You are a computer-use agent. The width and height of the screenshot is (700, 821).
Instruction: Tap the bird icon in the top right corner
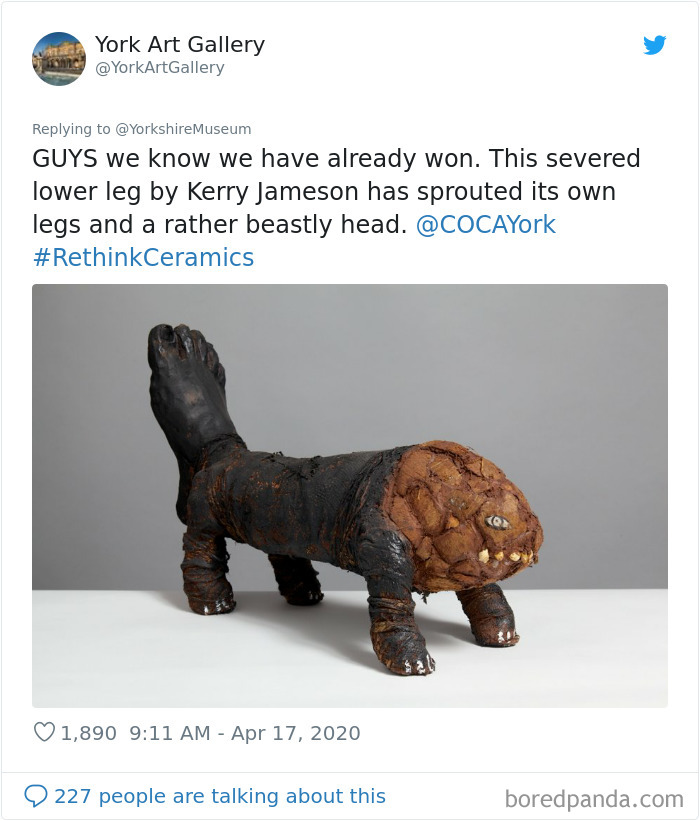tap(655, 45)
